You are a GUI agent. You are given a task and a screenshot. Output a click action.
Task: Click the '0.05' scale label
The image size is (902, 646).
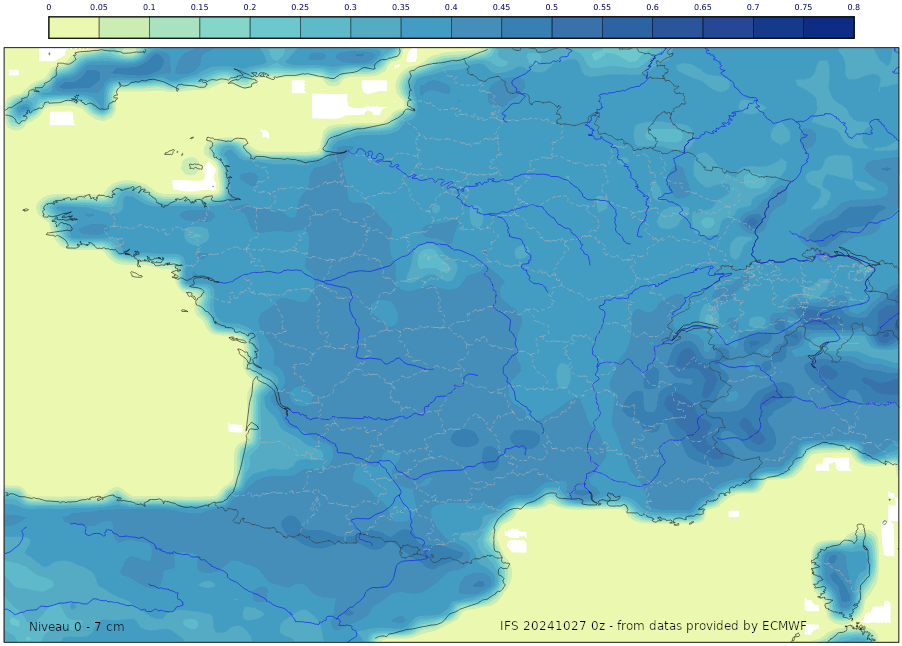coord(99,7)
